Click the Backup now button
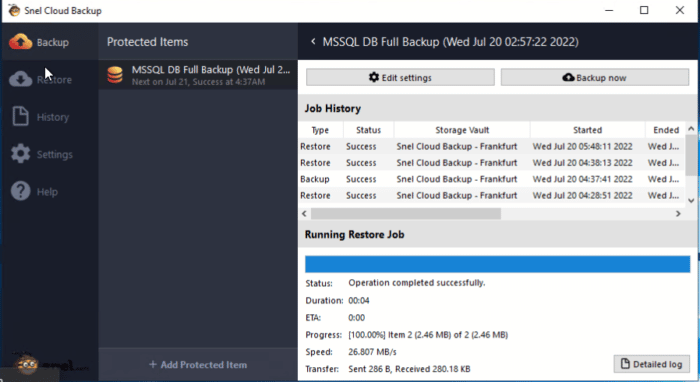The image size is (700, 382). click(595, 77)
